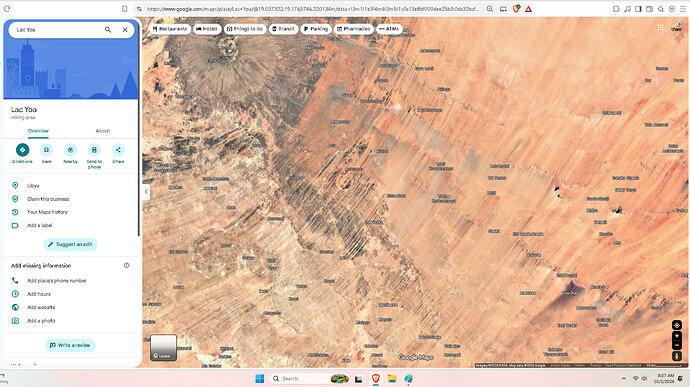This screenshot has width=690, height=387.
Task: Open the Google apps grid
Action: 660,27
